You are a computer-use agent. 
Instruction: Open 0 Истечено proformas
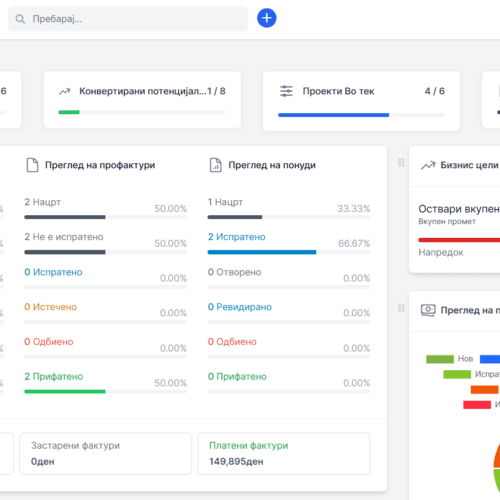(x=51, y=307)
